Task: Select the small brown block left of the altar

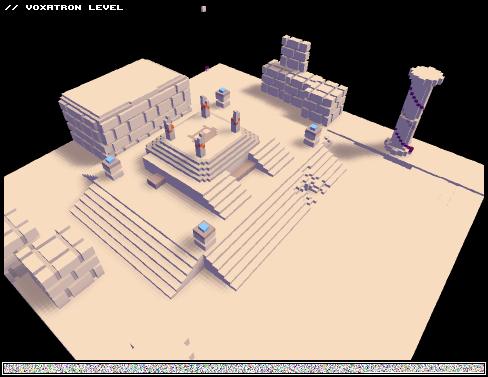Action: 156,181
